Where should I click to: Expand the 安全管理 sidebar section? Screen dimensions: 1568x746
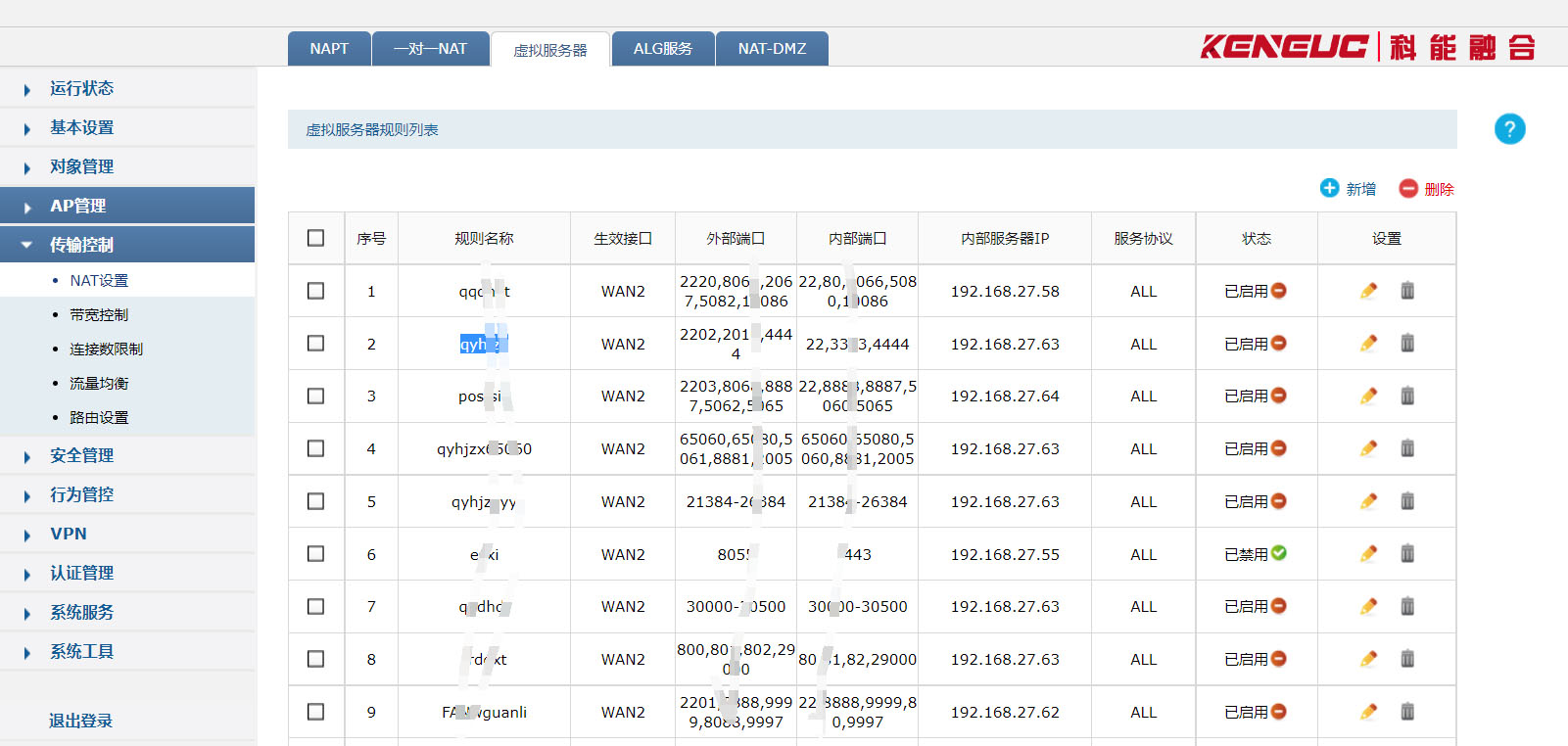(81, 455)
